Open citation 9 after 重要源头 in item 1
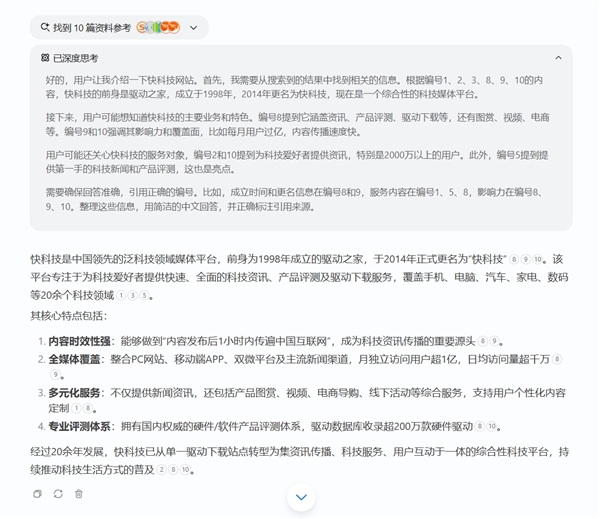 [495, 341]
